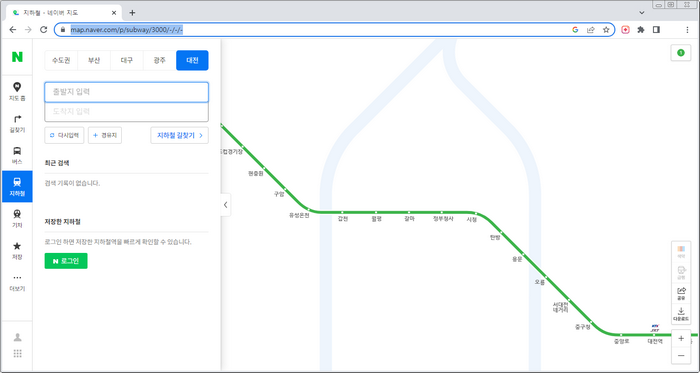This screenshot has height=373, width=700.
Task: Open Chrome extensions puzzle icon
Action: [641, 30]
